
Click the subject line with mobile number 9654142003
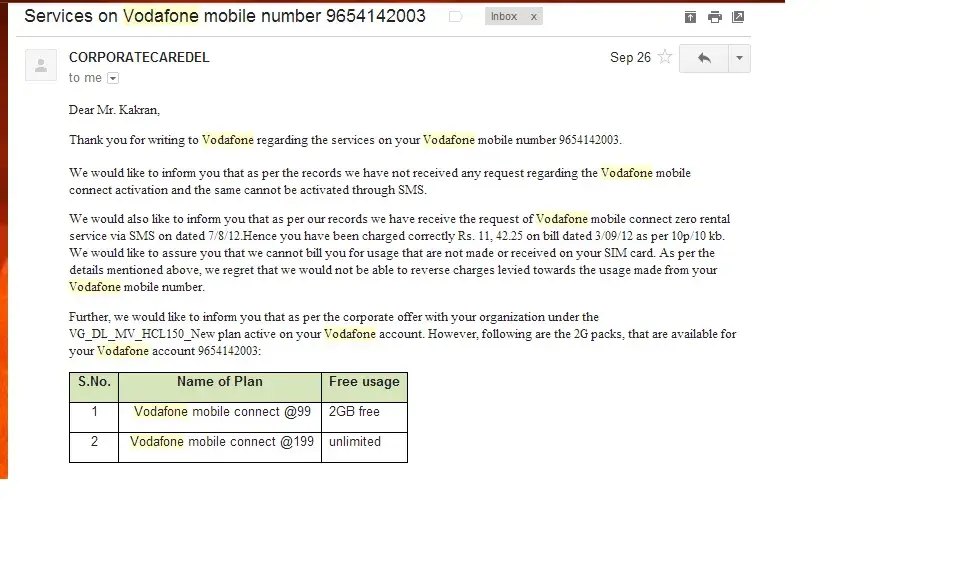coord(225,16)
